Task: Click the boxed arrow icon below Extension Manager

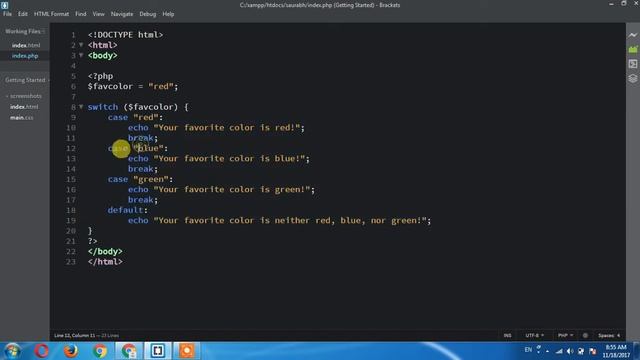Action: point(633,64)
